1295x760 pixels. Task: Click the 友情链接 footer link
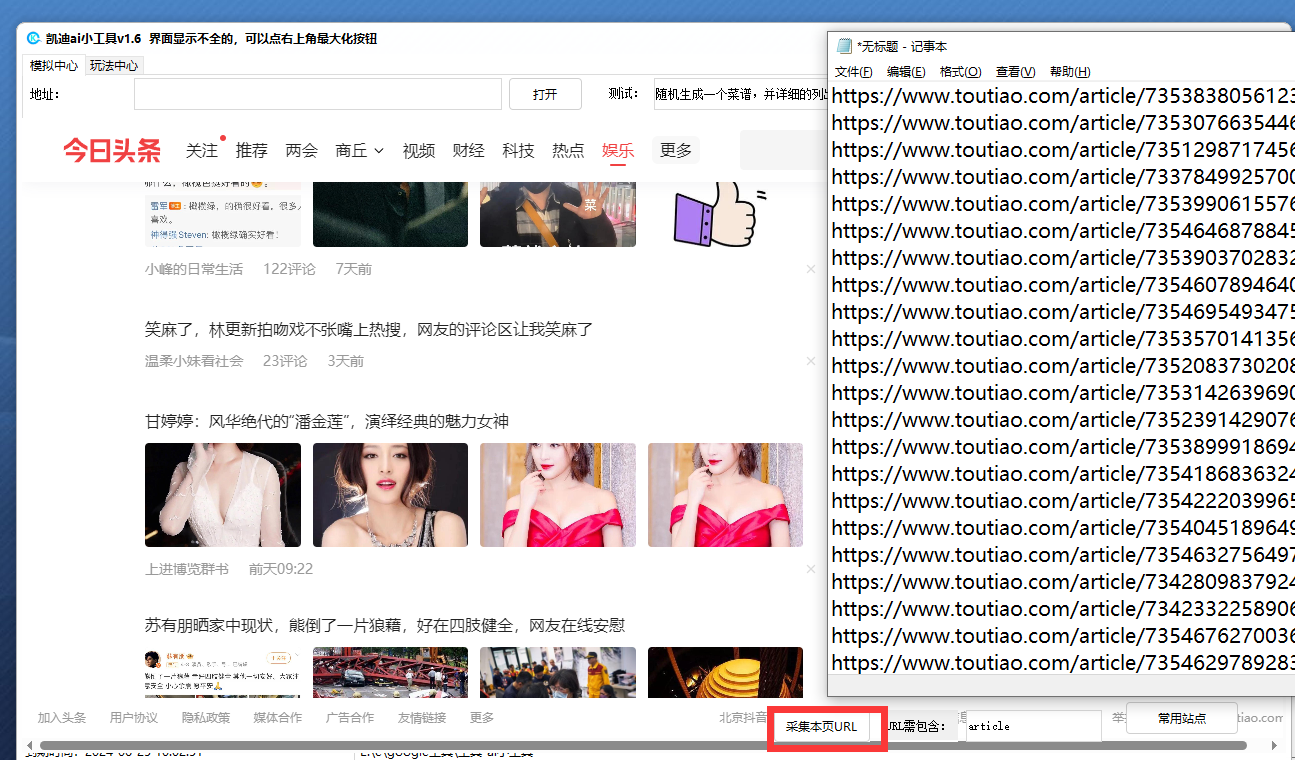(x=422, y=718)
